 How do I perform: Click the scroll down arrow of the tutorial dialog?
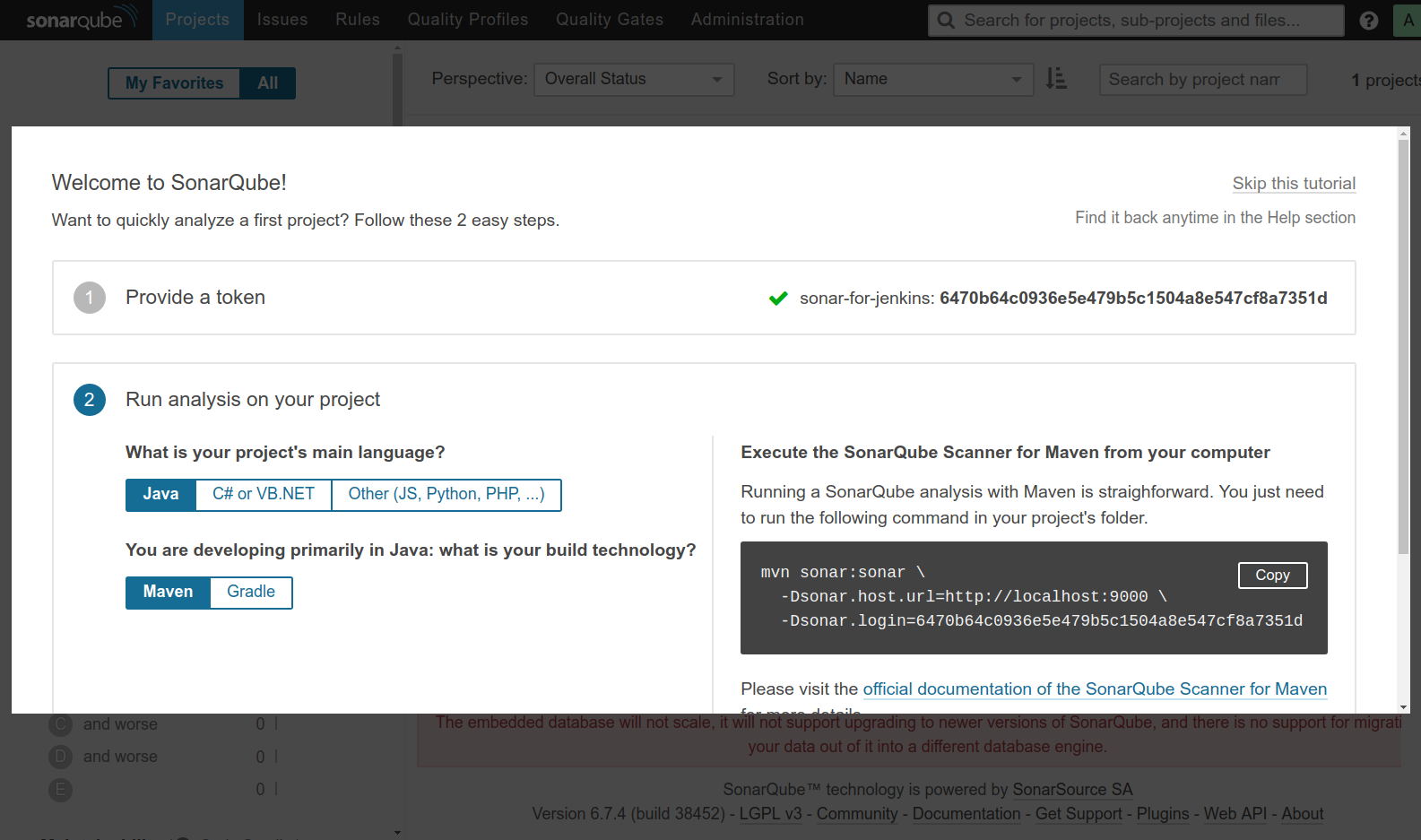point(1403,707)
